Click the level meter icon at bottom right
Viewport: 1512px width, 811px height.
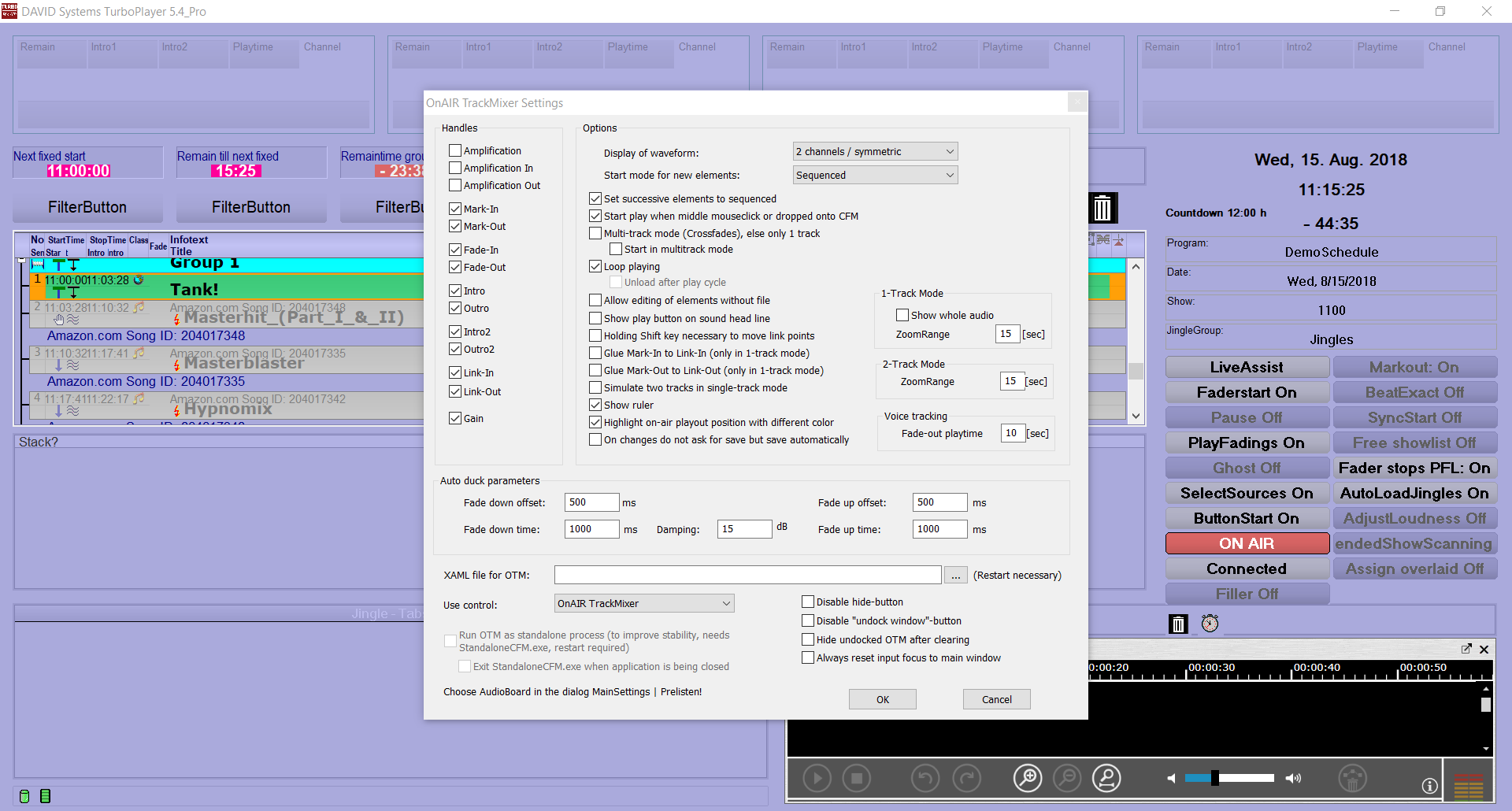(x=1468, y=786)
